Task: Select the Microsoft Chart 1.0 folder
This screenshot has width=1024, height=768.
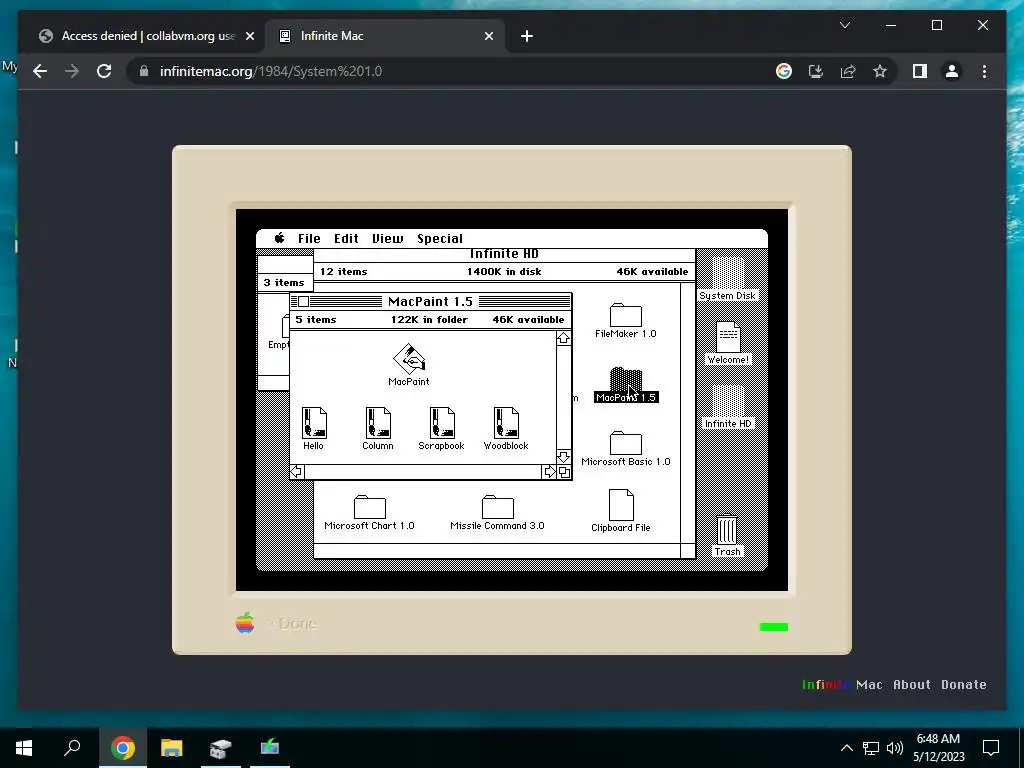Action: (x=370, y=507)
